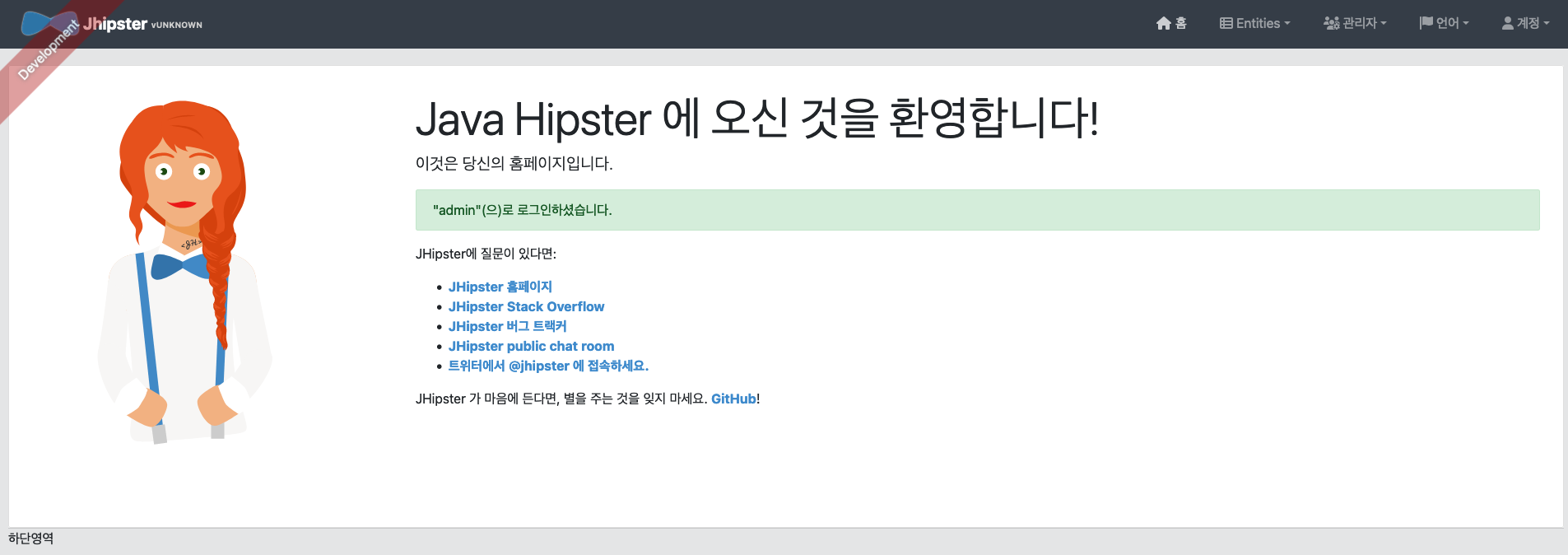Open the 관리자 menu label
The width and height of the screenshot is (1568, 555).
[1360, 23]
